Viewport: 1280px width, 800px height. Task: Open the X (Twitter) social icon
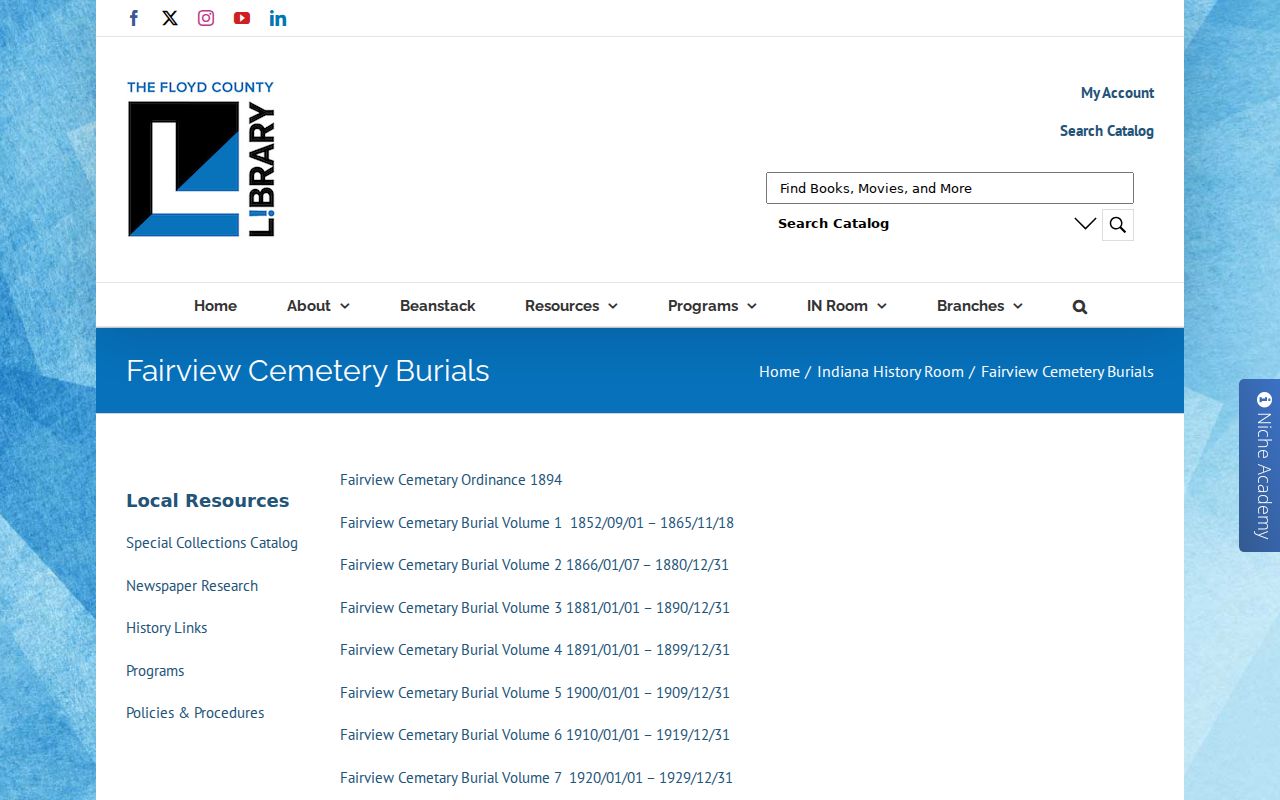point(170,18)
